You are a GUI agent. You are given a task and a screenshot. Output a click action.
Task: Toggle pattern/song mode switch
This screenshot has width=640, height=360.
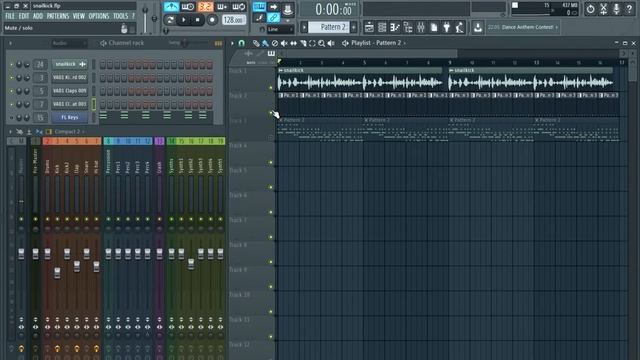point(170,20)
